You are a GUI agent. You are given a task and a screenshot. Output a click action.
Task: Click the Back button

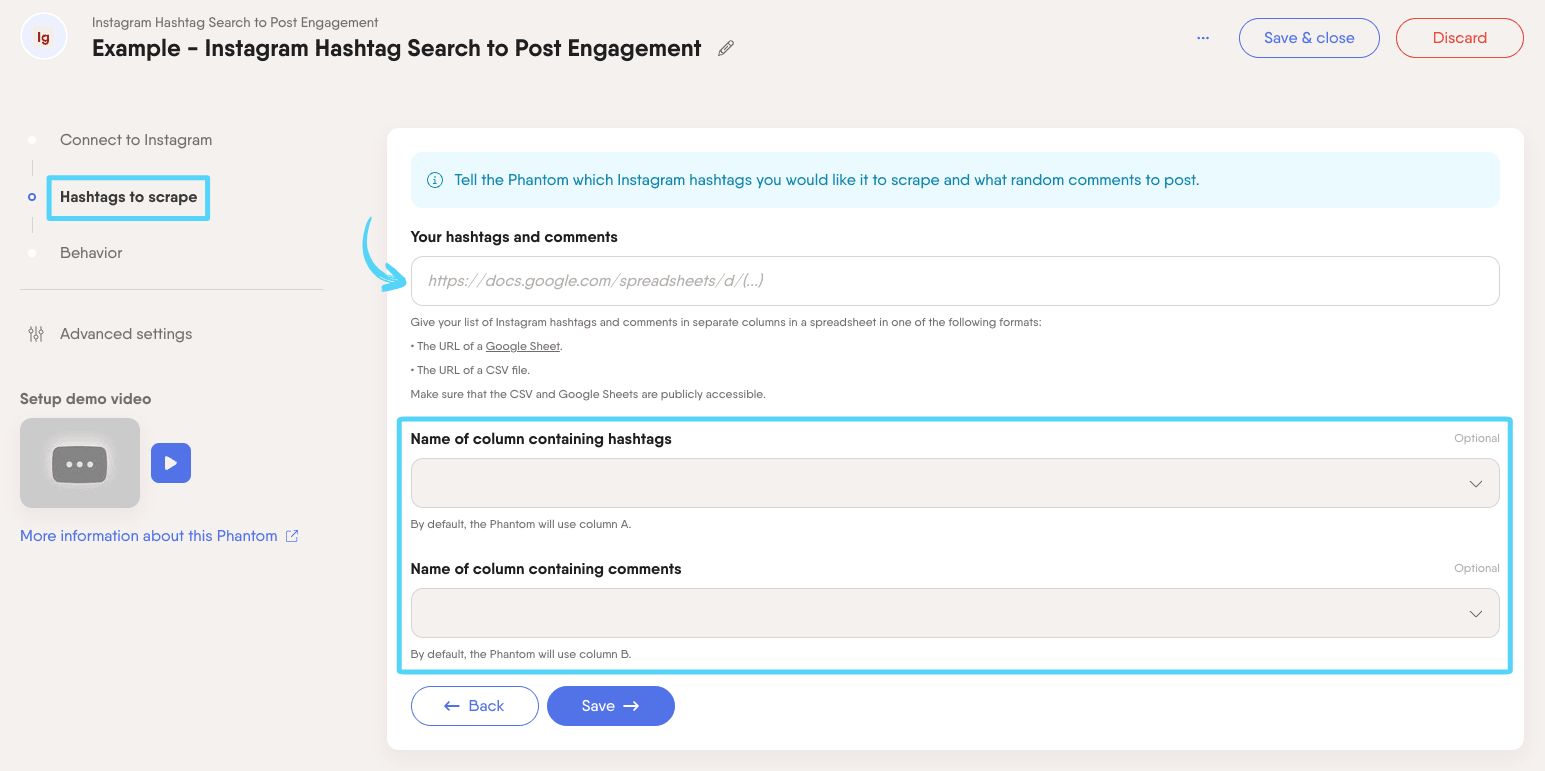click(x=474, y=706)
